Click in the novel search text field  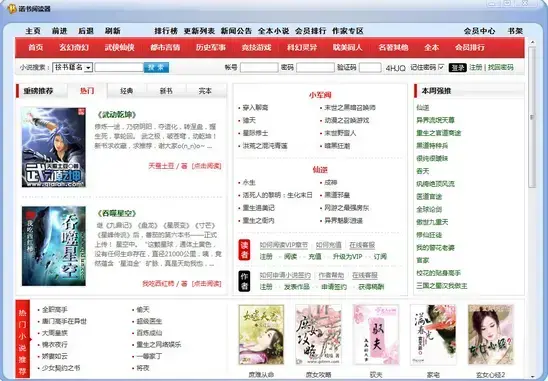pyautogui.click(x=119, y=67)
